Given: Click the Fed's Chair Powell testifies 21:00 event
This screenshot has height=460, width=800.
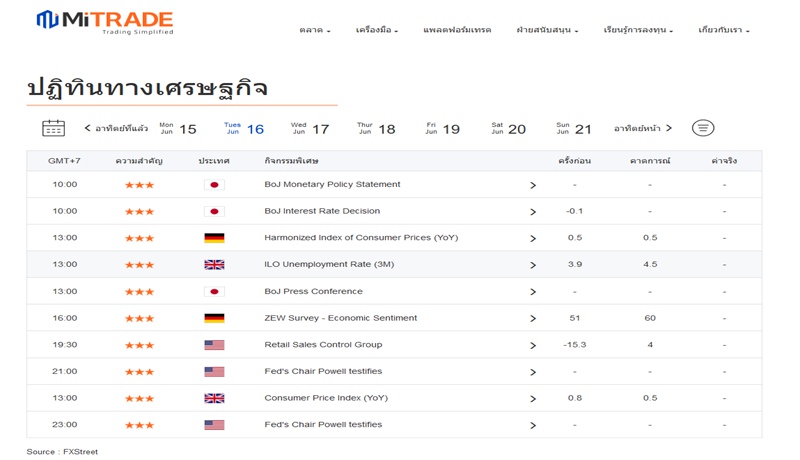Looking at the screenshot, I should pos(323,371).
